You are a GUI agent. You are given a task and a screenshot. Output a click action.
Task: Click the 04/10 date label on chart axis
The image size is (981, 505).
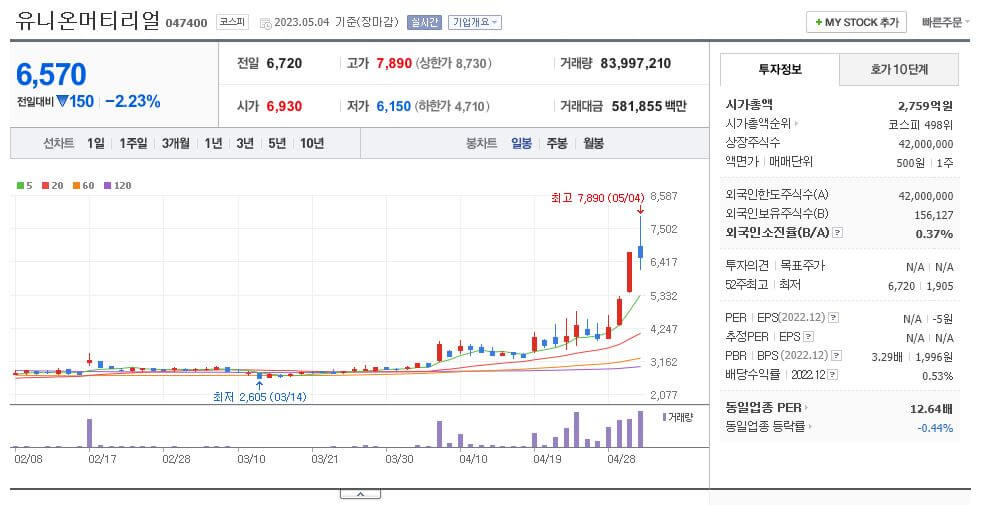(473, 459)
